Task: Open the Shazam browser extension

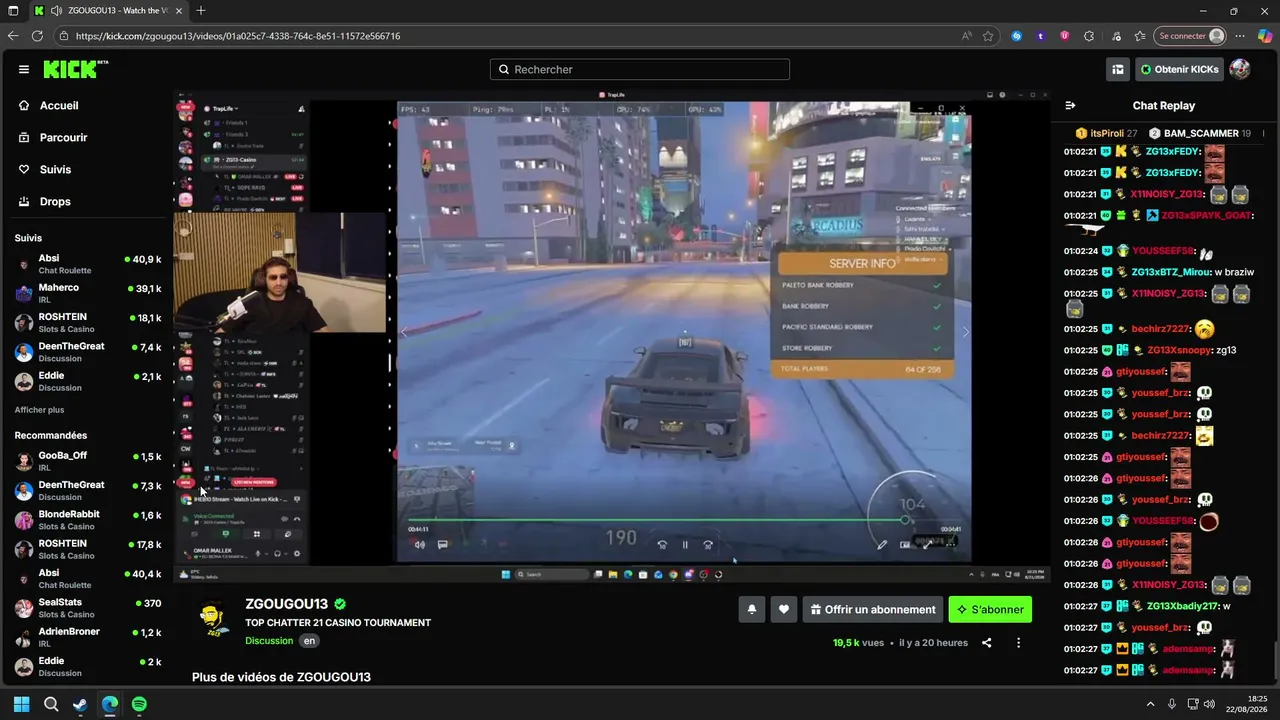Action: (x=1017, y=36)
